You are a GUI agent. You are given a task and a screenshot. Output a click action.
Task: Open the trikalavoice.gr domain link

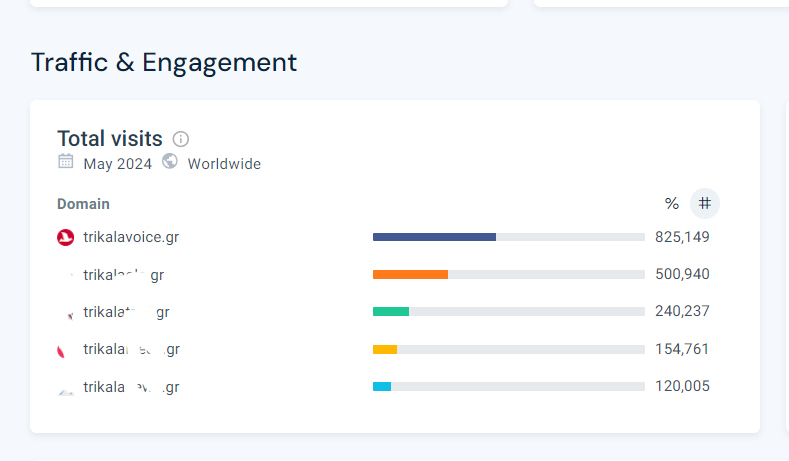(131, 237)
